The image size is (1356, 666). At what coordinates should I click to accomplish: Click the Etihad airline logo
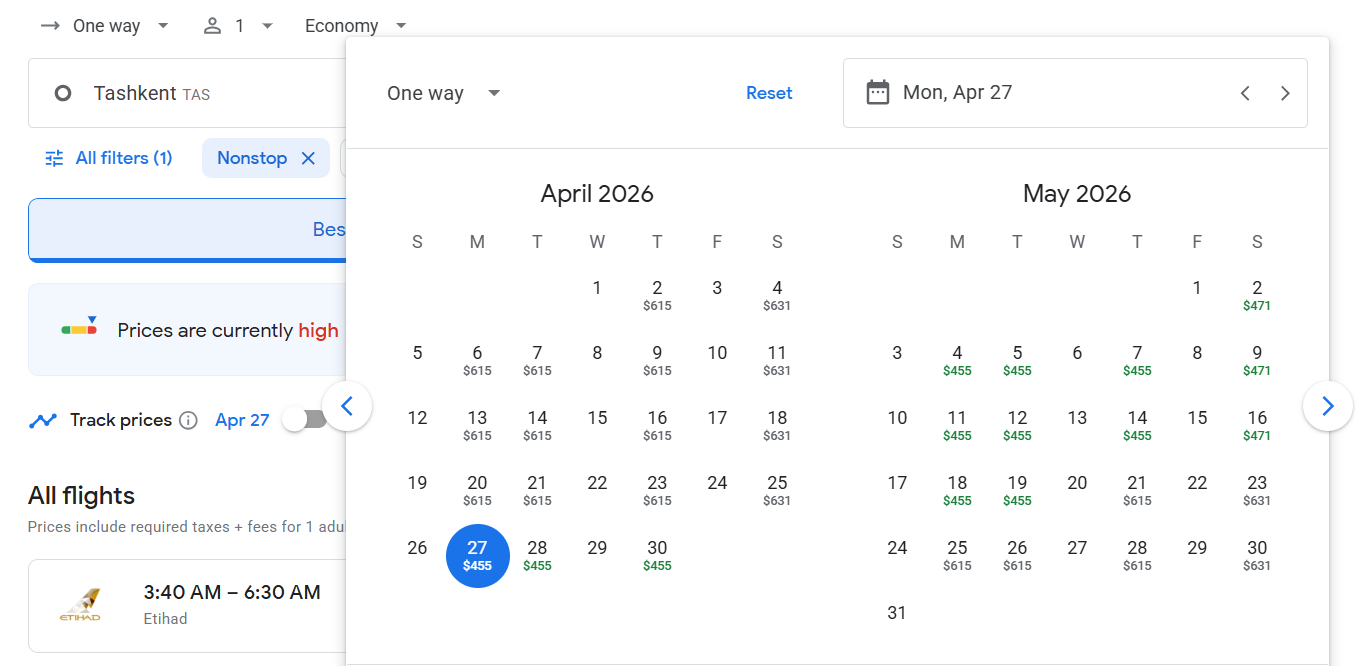click(x=80, y=606)
